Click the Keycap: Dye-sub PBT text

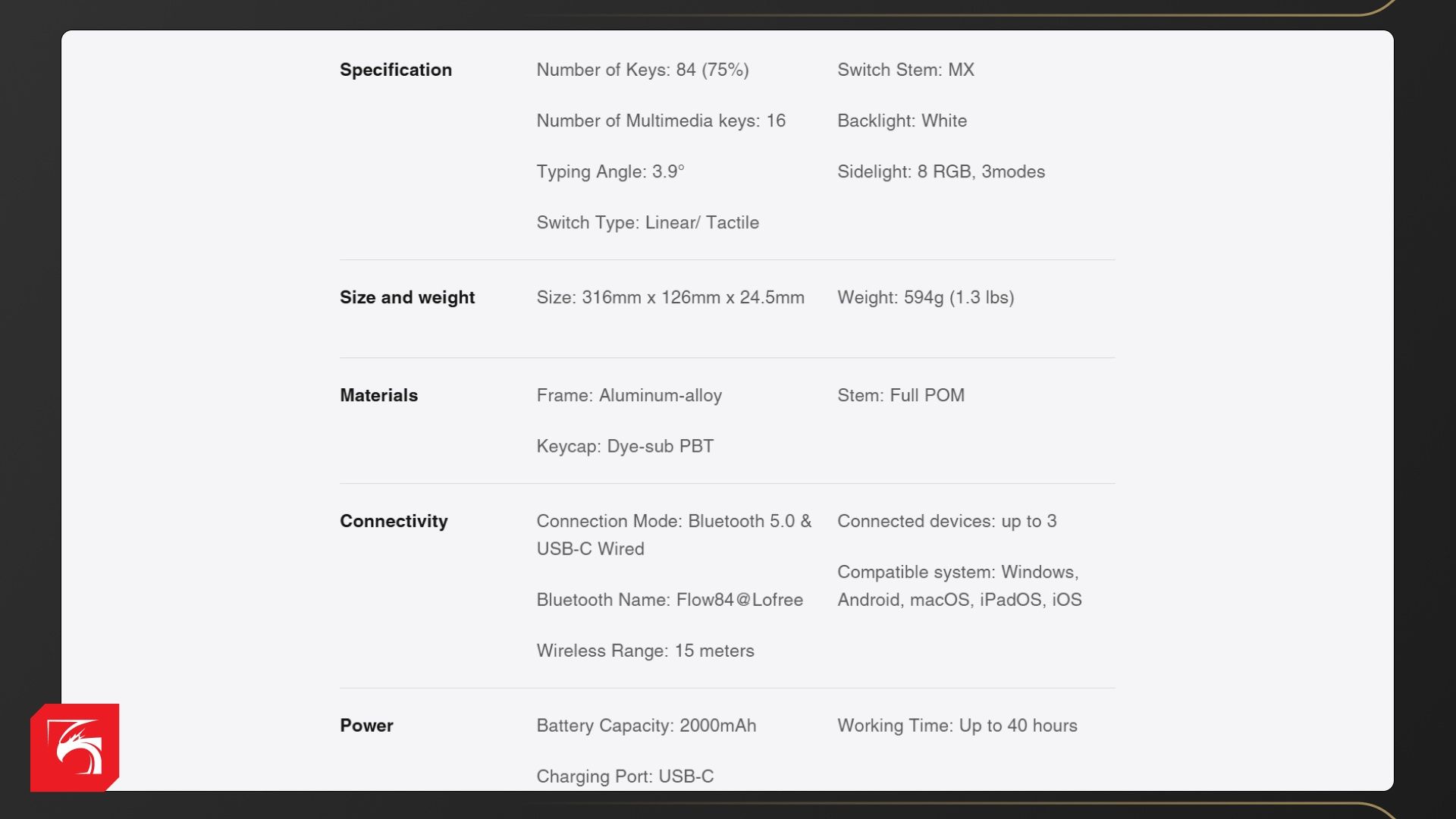click(625, 446)
